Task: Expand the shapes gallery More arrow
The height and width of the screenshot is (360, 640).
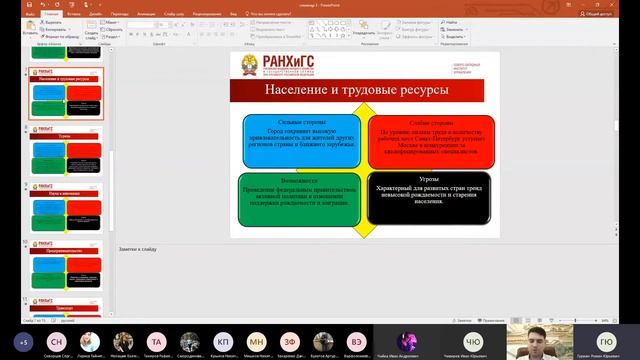Action: tap(349, 36)
